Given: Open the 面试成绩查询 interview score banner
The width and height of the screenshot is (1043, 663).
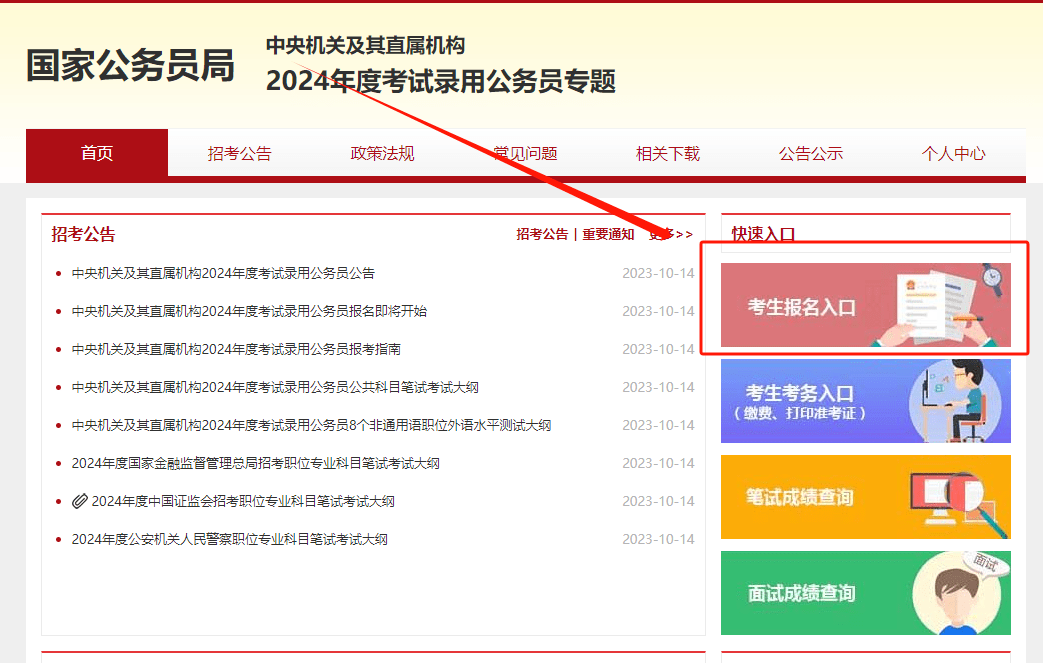Looking at the screenshot, I should (x=864, y=593).
